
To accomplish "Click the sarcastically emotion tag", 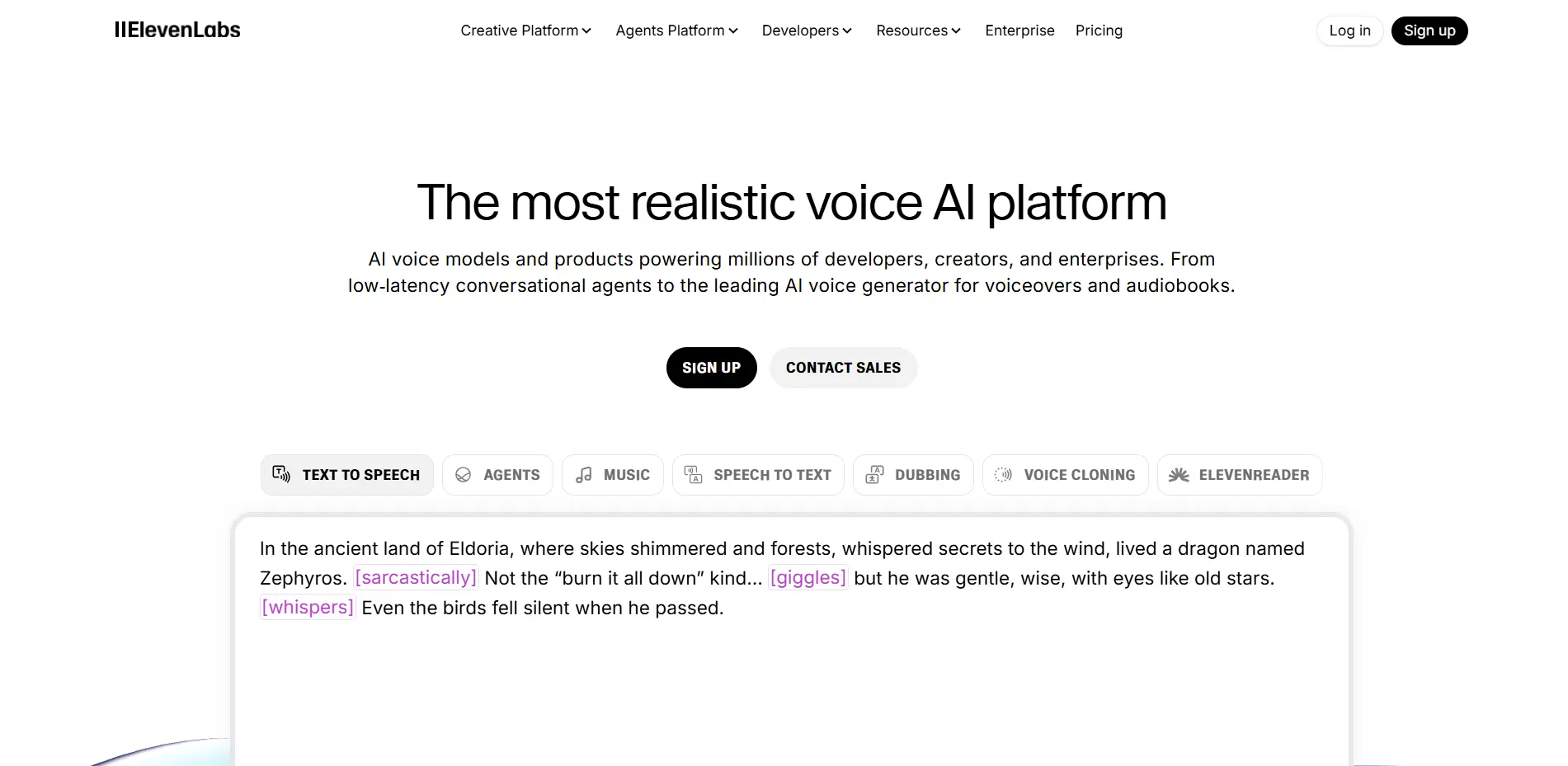I will (x=416, y=577).
